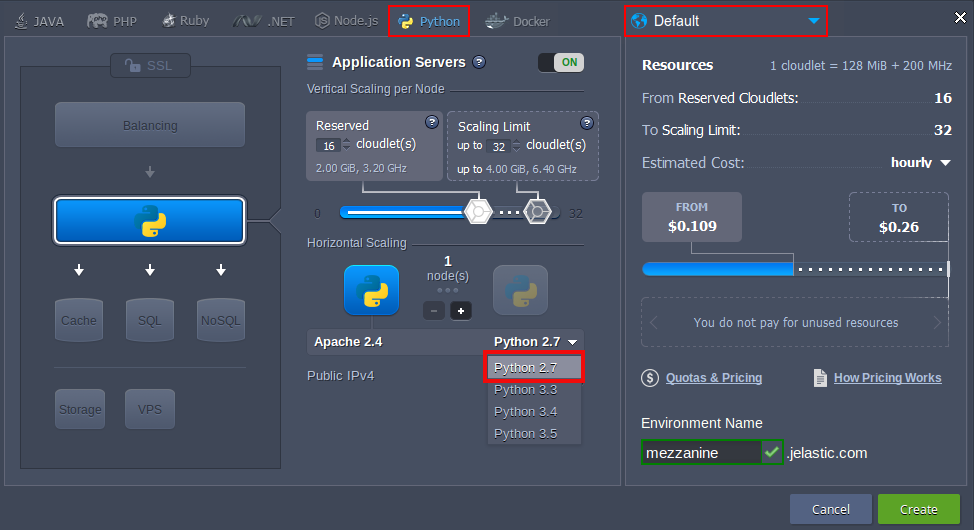974x530 pixels.
Task: Add a NoSQL database node
Action: [x=220, y=320]
